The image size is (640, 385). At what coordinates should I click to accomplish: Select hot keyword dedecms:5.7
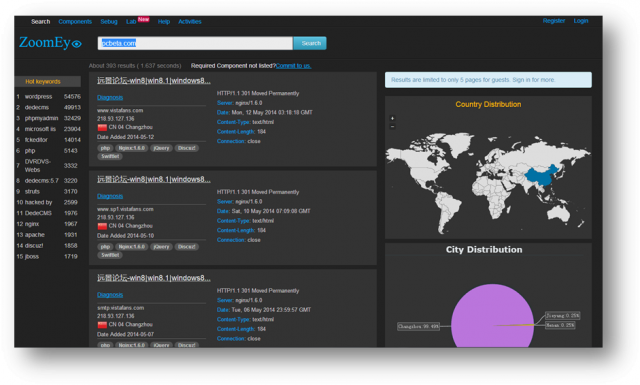pos(42,181)
